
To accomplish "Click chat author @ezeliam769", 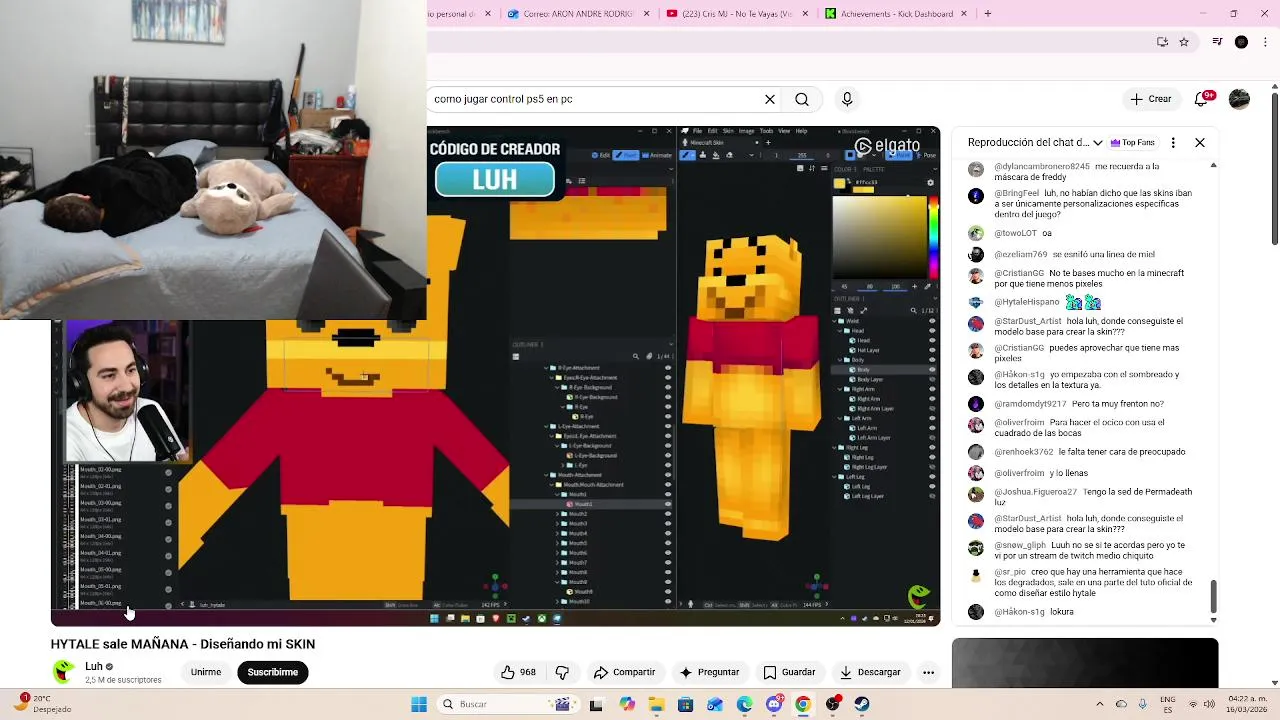I will [1021, 254].
